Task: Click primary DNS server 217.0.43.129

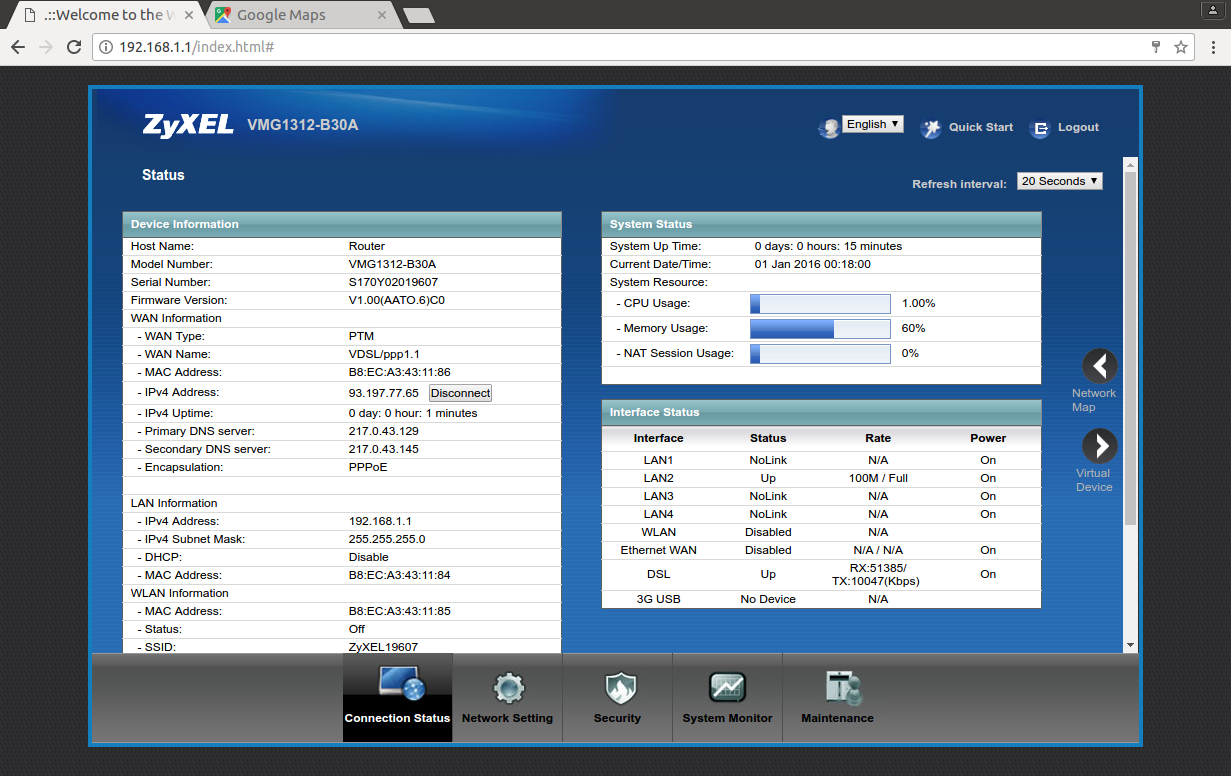Action: (384, 431)
